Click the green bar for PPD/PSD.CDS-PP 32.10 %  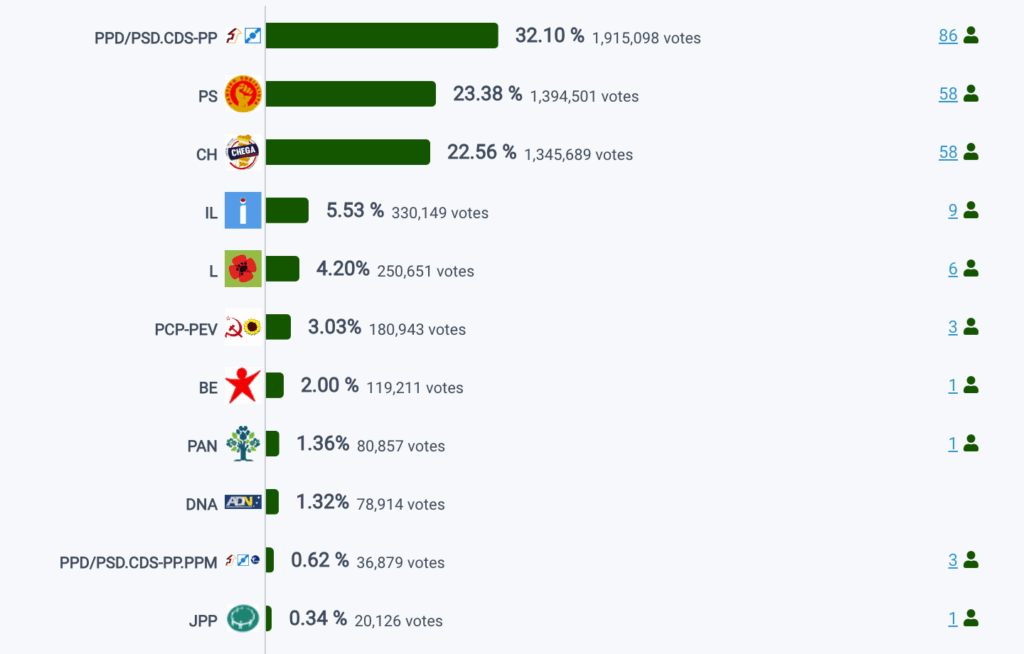[382, 36]
